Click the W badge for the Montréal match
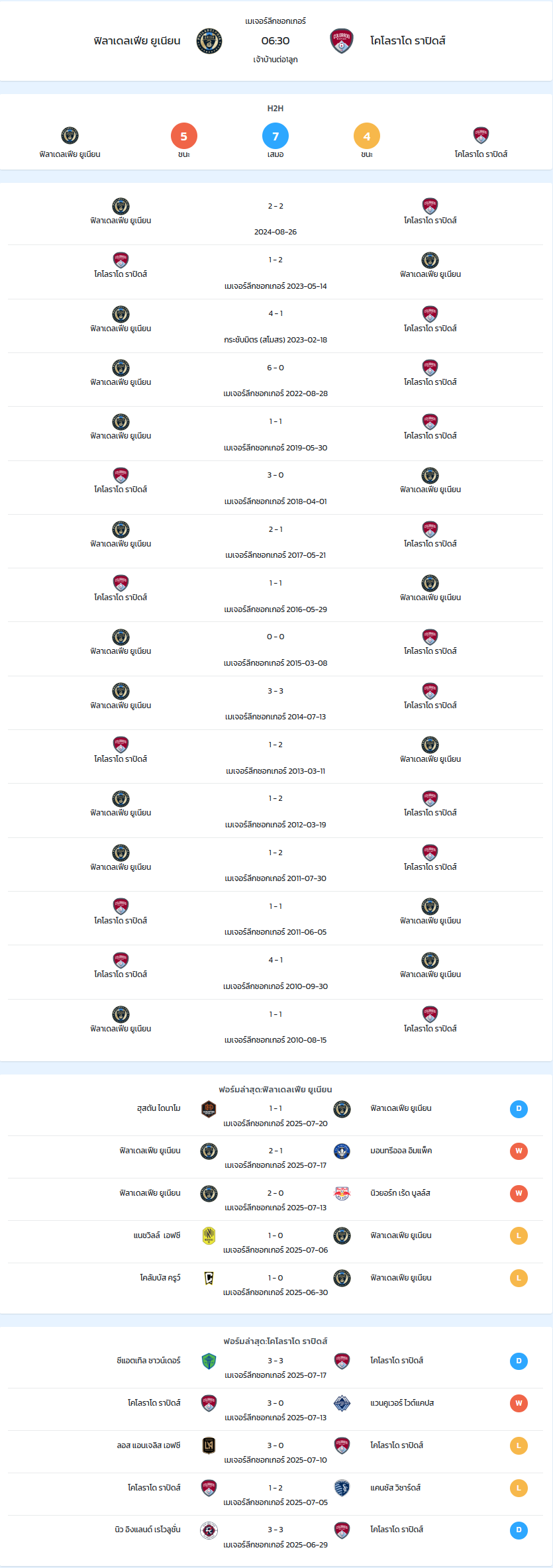The image size is (553, 1568). point(519,1151)
